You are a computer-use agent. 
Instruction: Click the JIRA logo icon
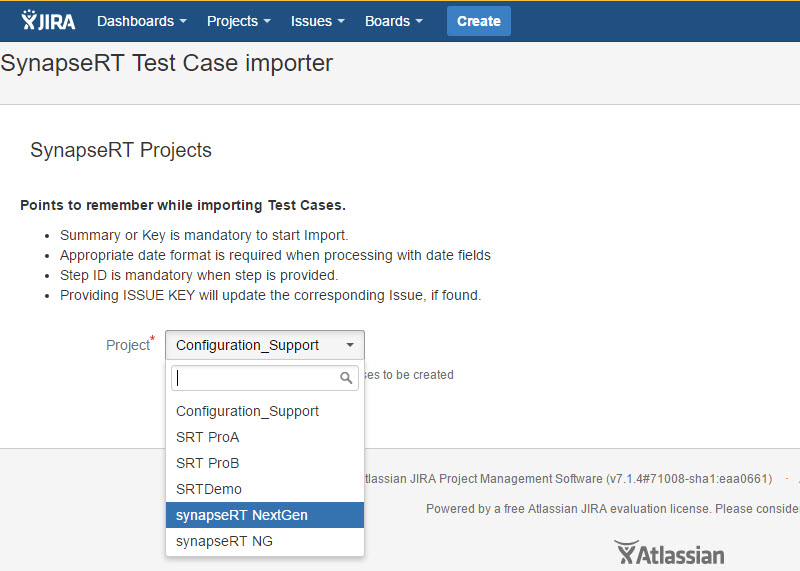[48, 20]
